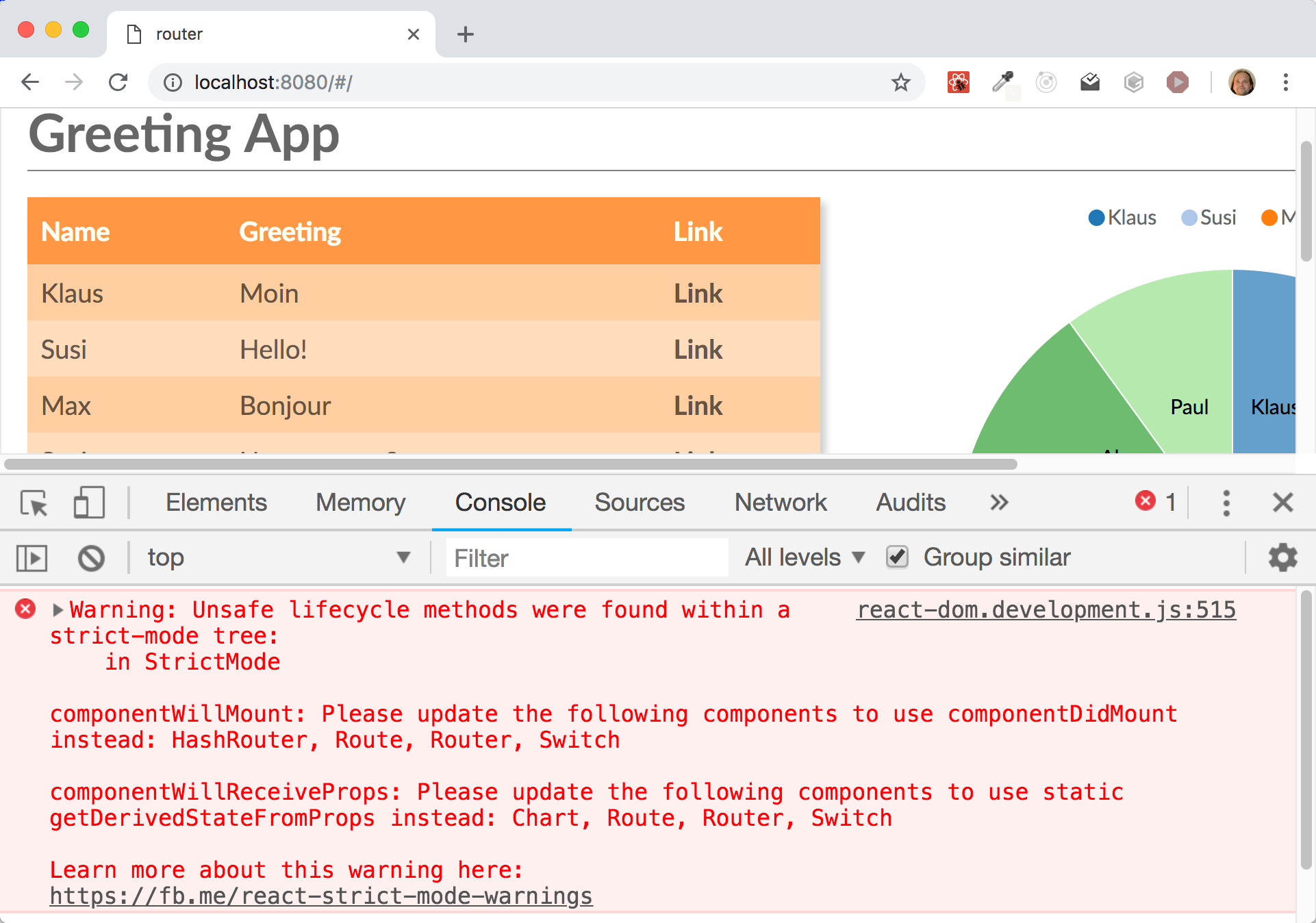Expand the warning message disclosure triangle
Screen dimensions: 1316x923
(x=58, y=609)
